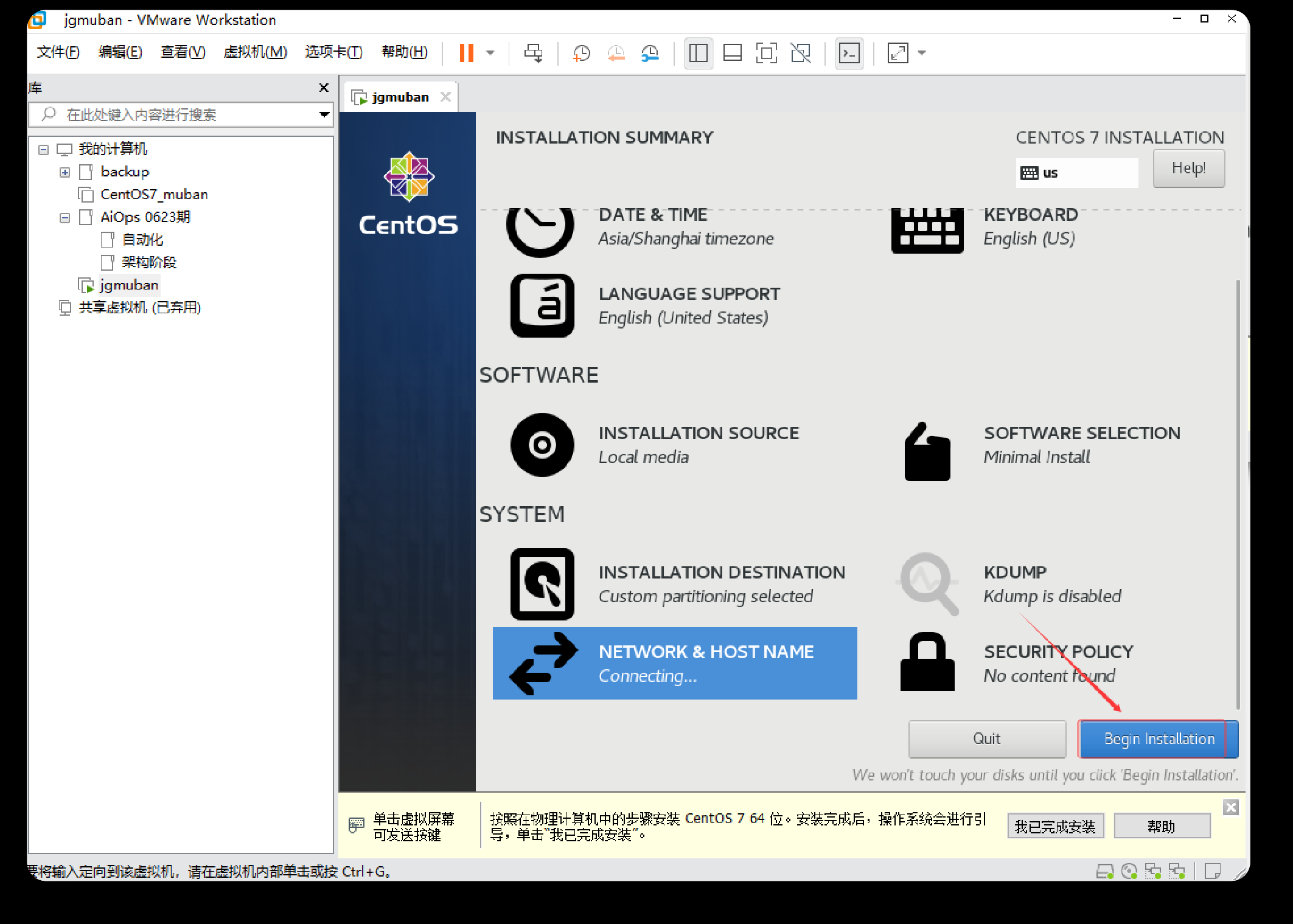Click the first network adapter status icon
This screenshot has width=1293, height=924.
click(x=1153, y=872)
